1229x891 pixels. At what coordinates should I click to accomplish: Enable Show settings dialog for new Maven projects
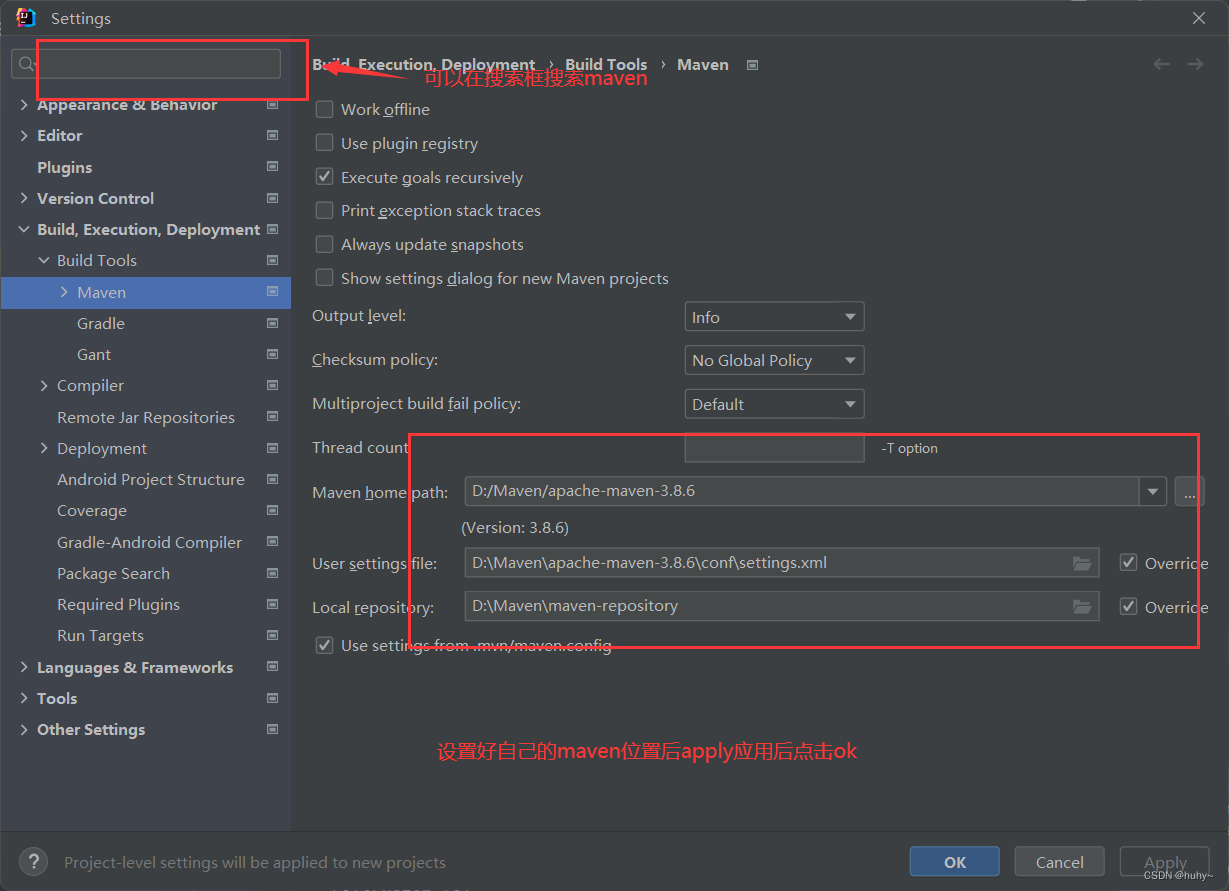click(x=324, y=278)
